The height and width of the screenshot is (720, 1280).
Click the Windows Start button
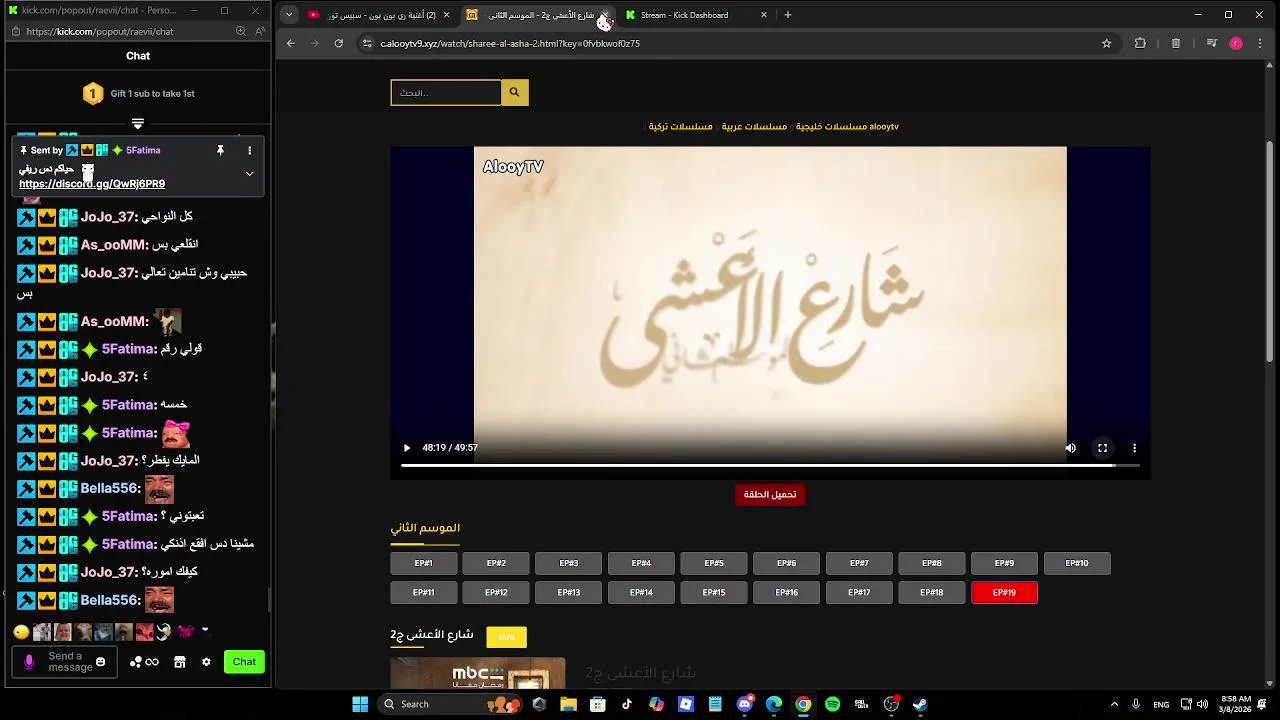tap(360, 704)
